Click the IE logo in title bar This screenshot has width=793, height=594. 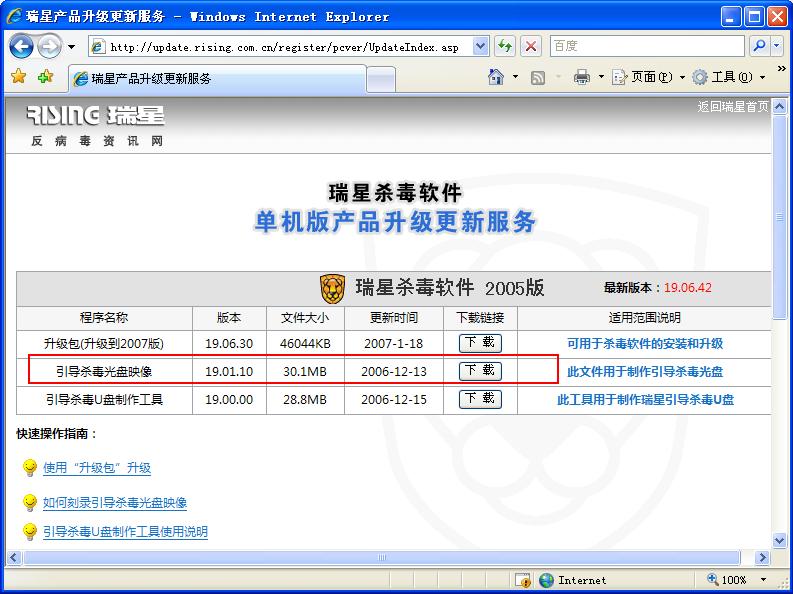(14, 16)
